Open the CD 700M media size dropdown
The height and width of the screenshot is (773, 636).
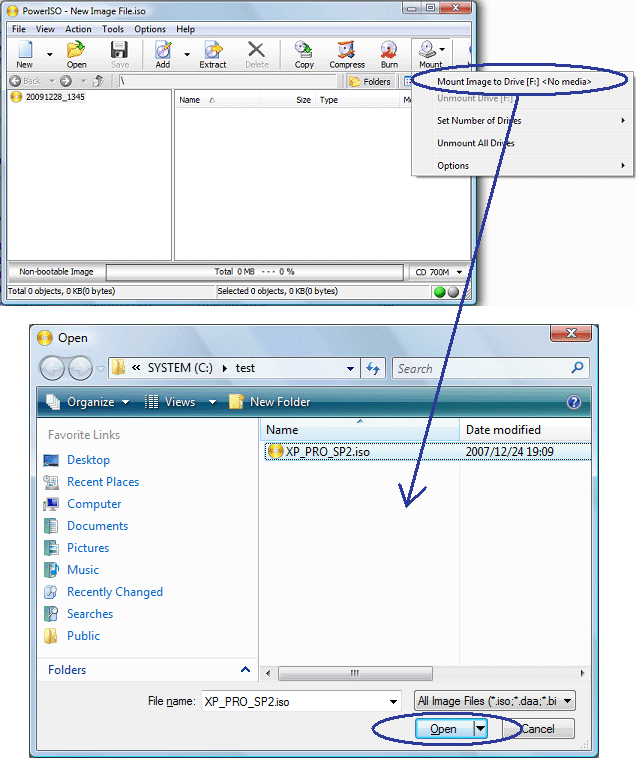click(x=439, y=272)
